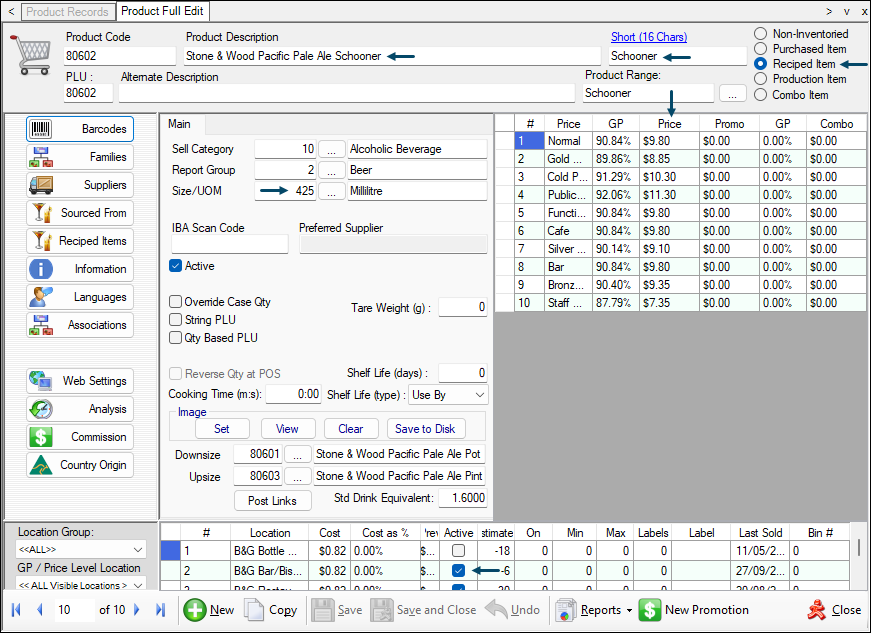Click the Post Links button
This screenshot has width=871, height=633.
(272, 501)
